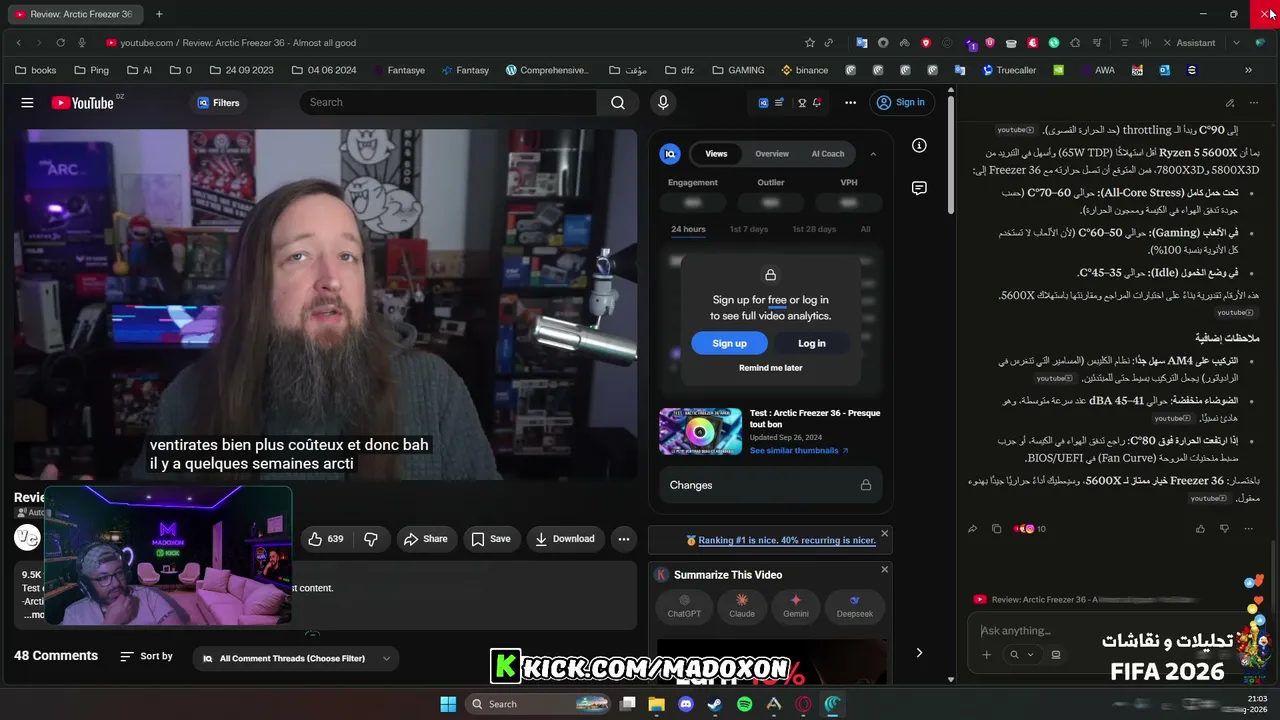This screenshot has width=1280, height=720.
Task: Launch Steam from the taskbar
Action: coord(715,704)
